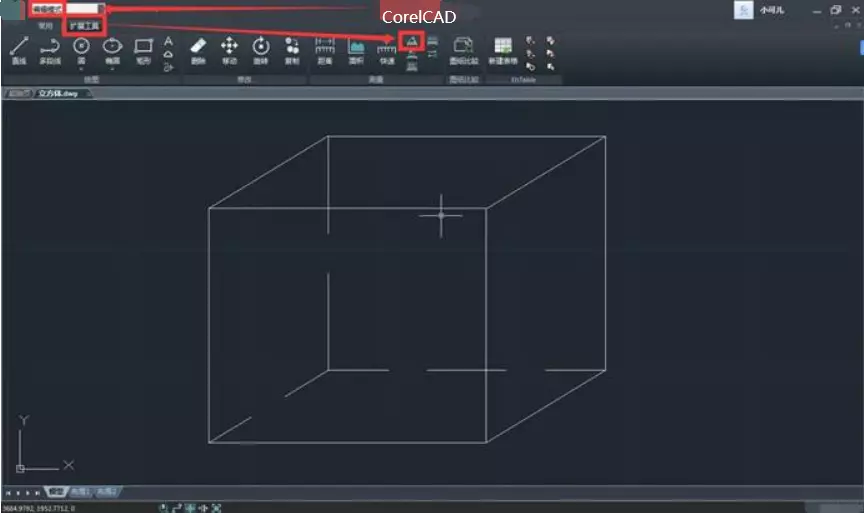This screenshot has width=864, height=513.
Task: Switch to the 常用 ribbon tab
Action: [45, 26]
